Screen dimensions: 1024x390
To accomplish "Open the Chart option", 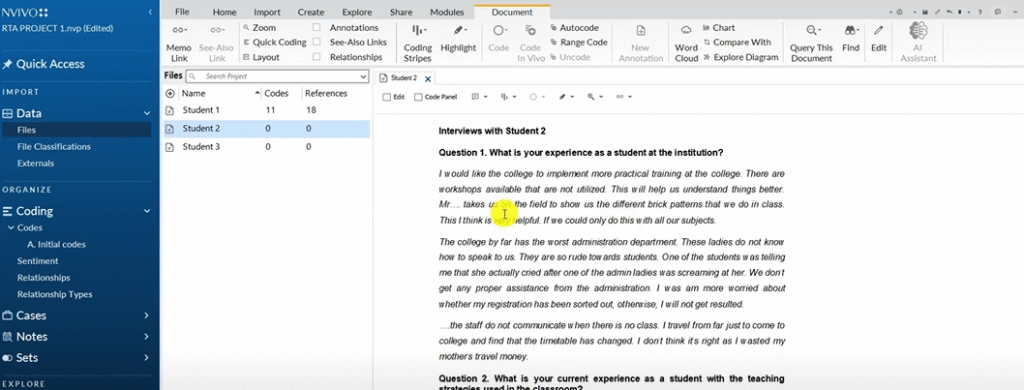I will 719,28.
